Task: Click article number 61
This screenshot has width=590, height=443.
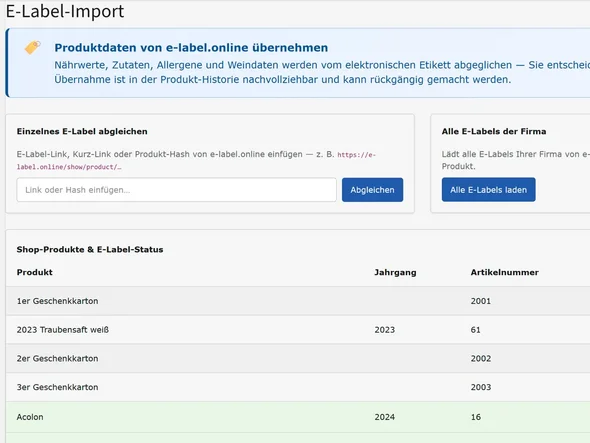Action: coord(475,330)
